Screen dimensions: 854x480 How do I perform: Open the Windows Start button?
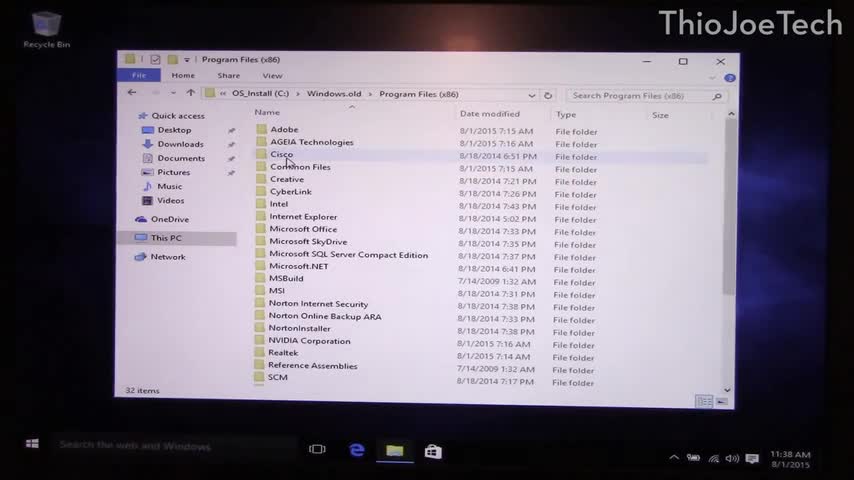pos(32,443)
